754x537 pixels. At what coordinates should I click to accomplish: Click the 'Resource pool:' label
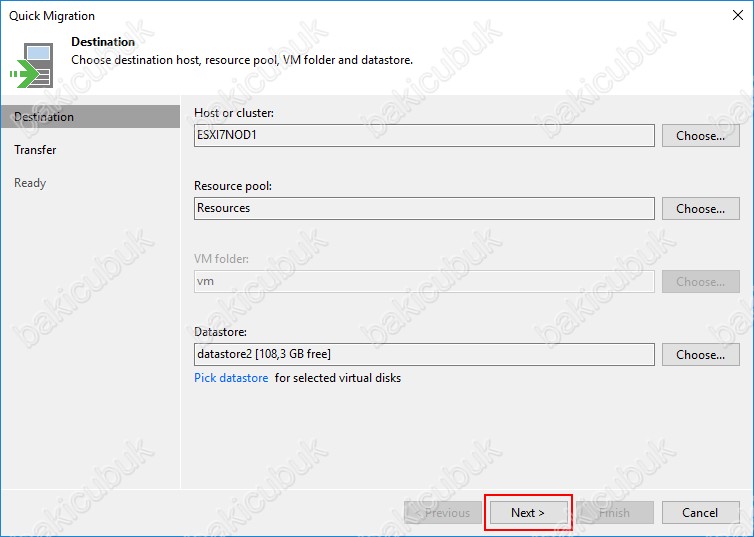coord(233,186)
